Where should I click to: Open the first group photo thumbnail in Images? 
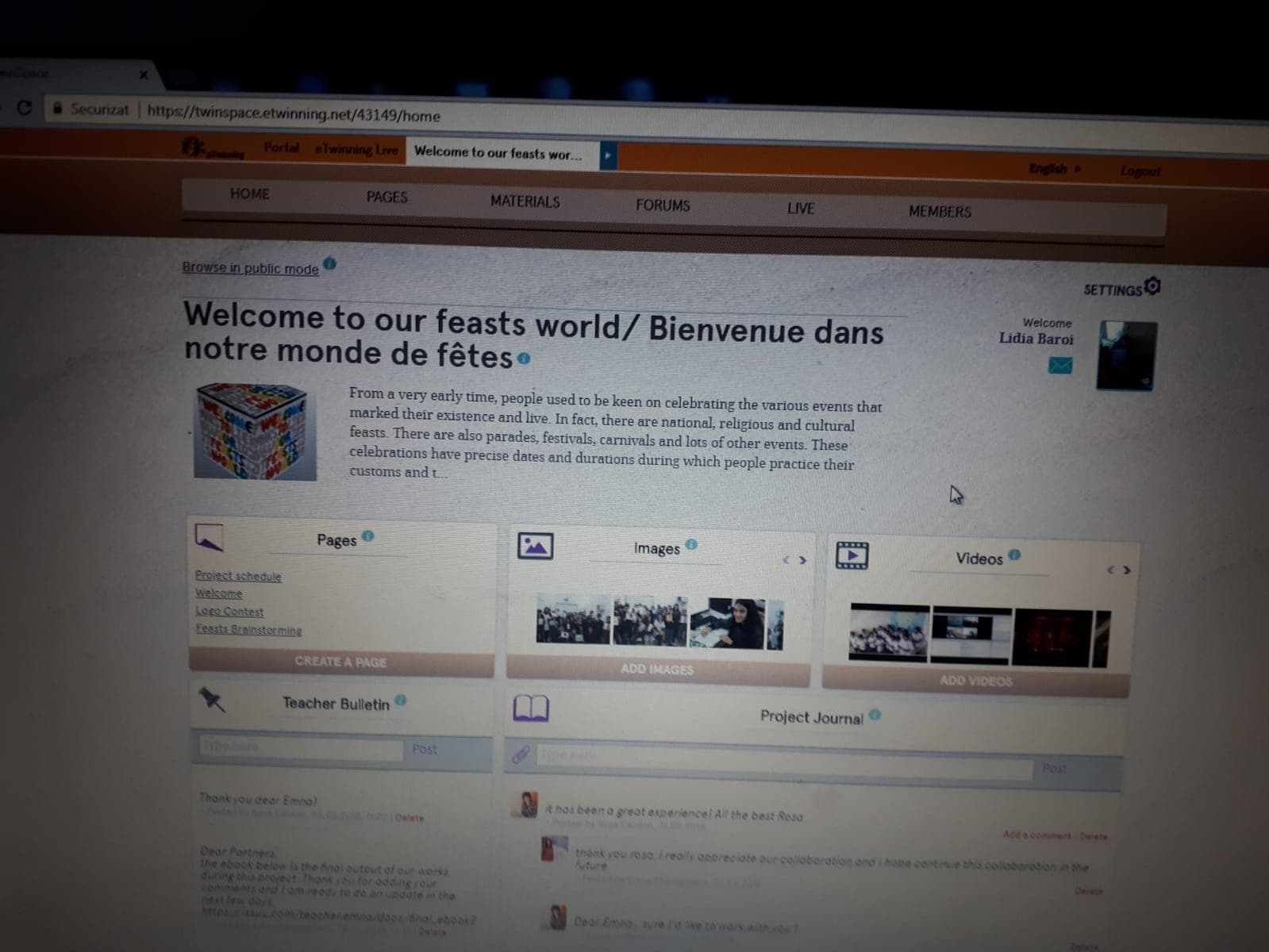[x=572, y=620]
